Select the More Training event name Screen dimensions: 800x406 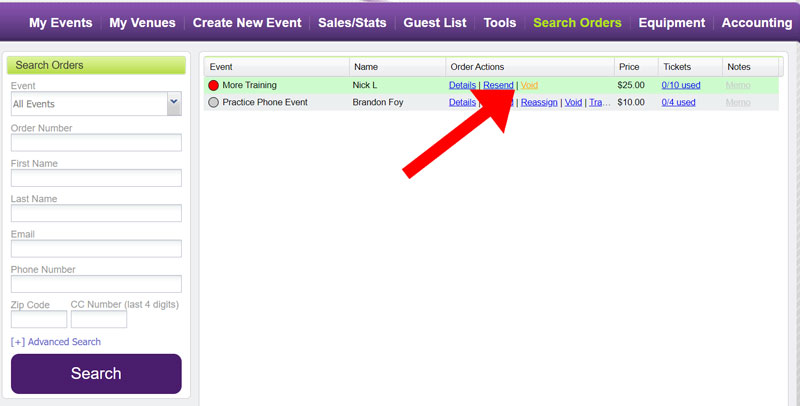tap(249, 85)
